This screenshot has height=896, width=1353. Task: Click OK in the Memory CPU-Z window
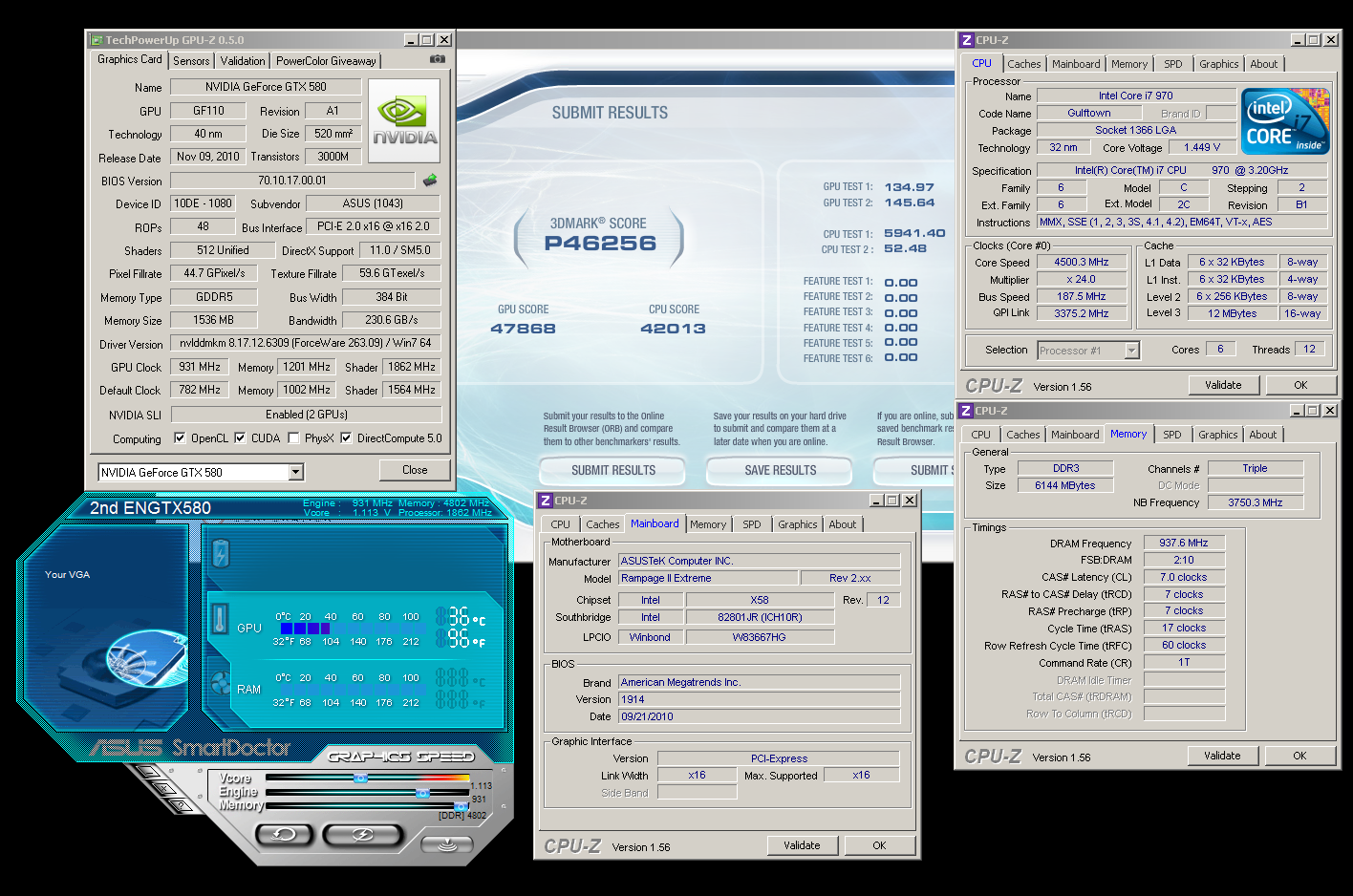(x=1299, y=756)
